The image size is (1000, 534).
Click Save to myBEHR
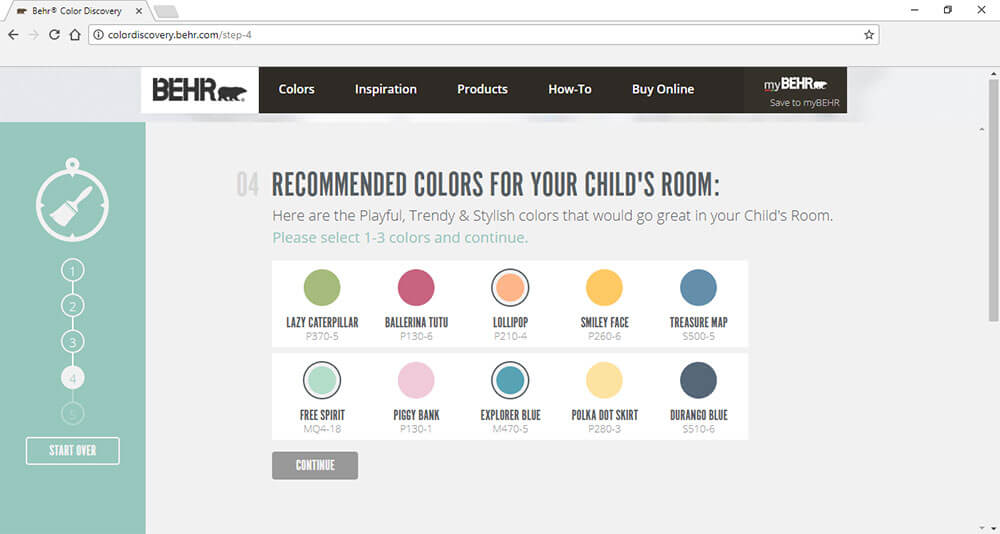coord(804,103)
